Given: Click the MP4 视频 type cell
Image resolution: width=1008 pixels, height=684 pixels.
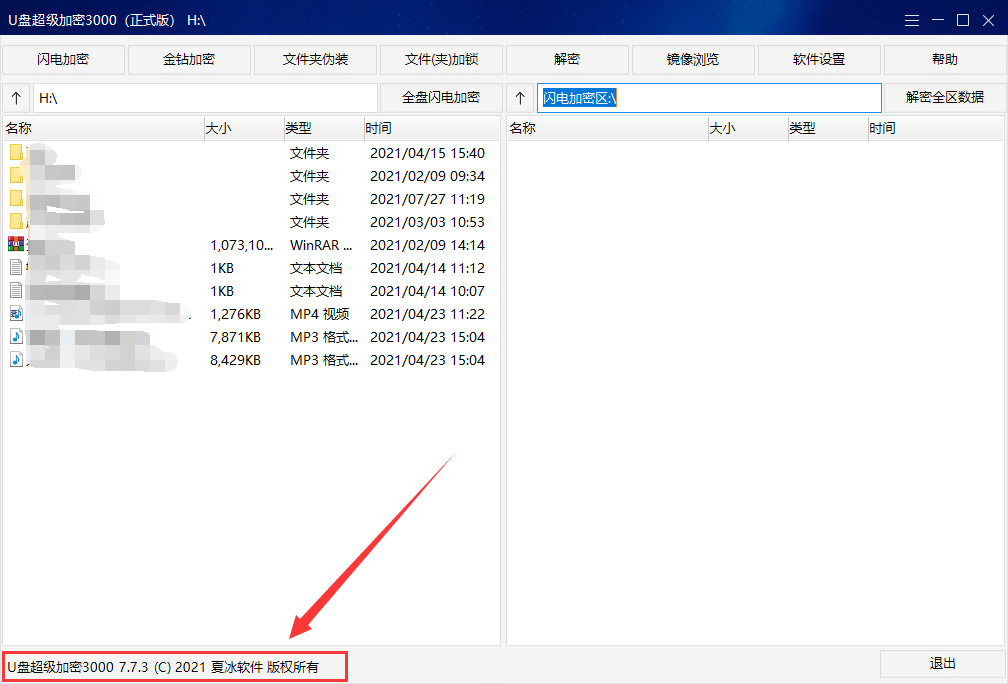Looking at the screenshot, I should tap(320, 314).
